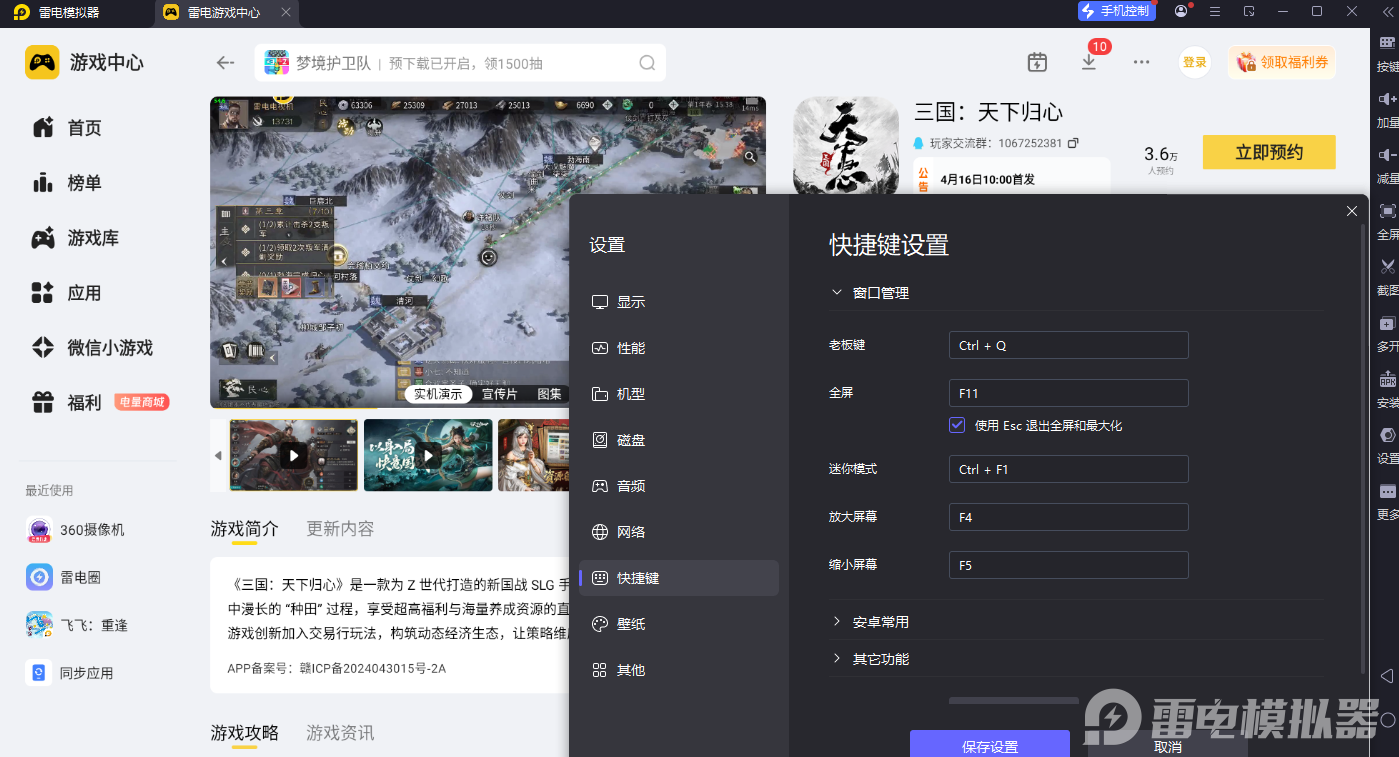The width and height of the screenshot is (1399, 757).
Task: Open 360摄像机 from recently used
Action: coord(75,530)
